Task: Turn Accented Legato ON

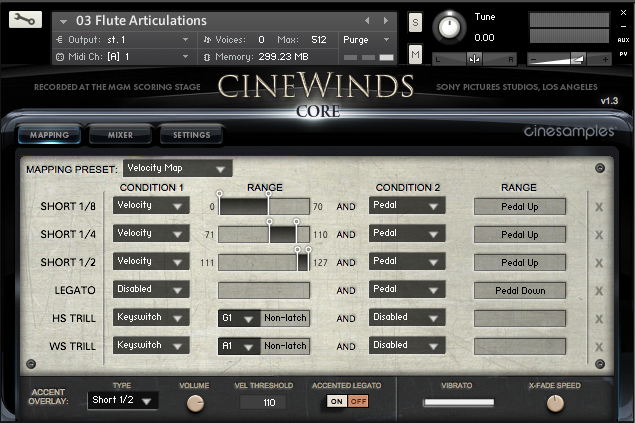Action: click(337, 402)
